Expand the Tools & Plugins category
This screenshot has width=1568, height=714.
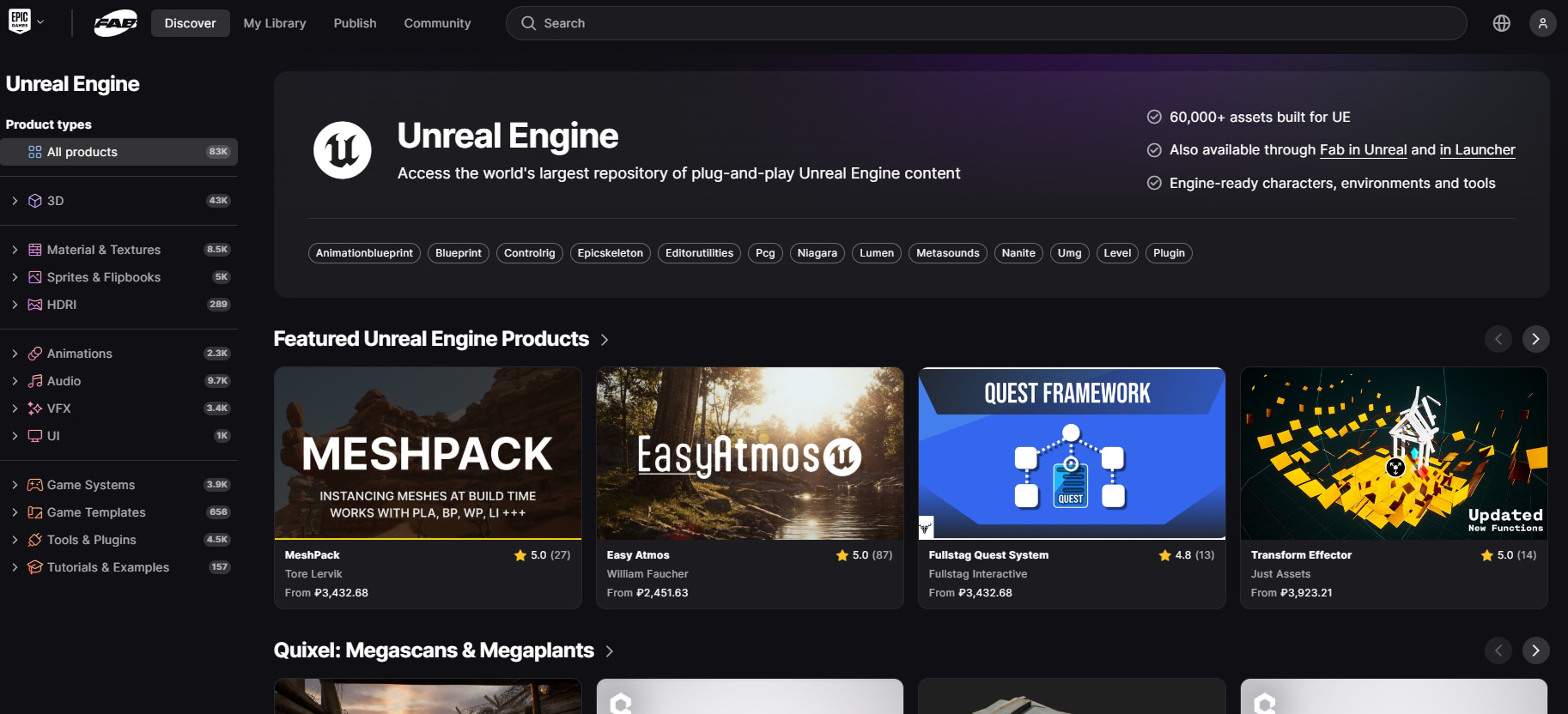pos(15,540)
